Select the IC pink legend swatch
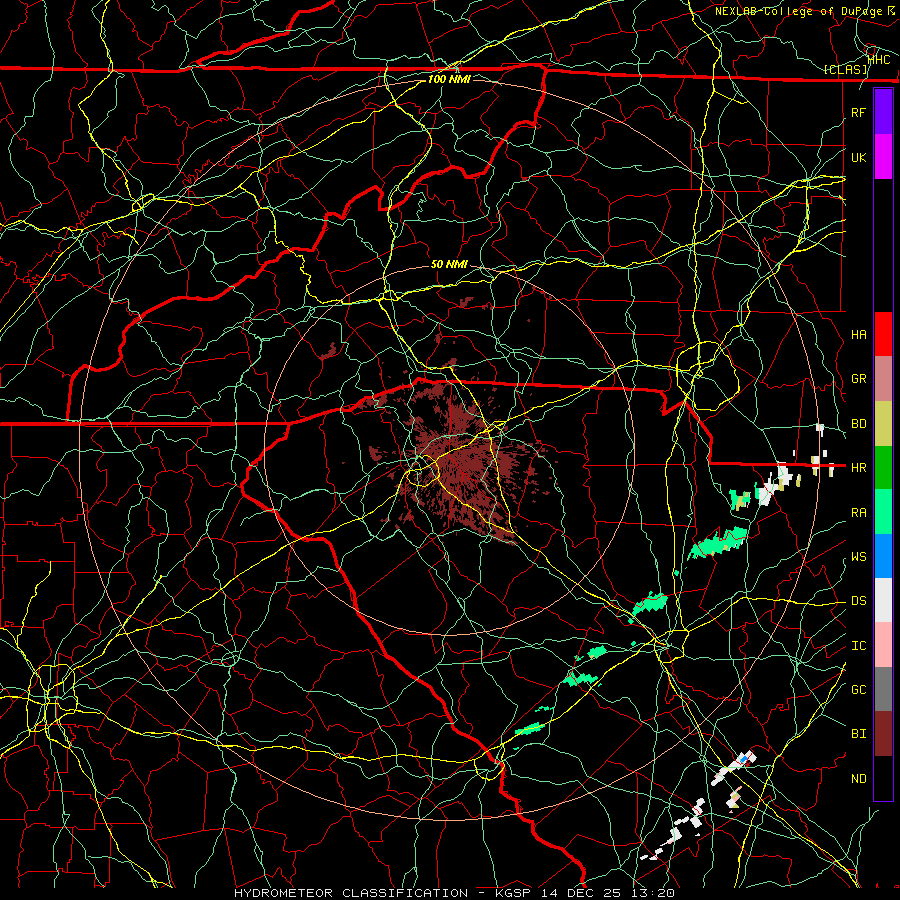Screen dimensions: 900x900 [x=883, y=645]
